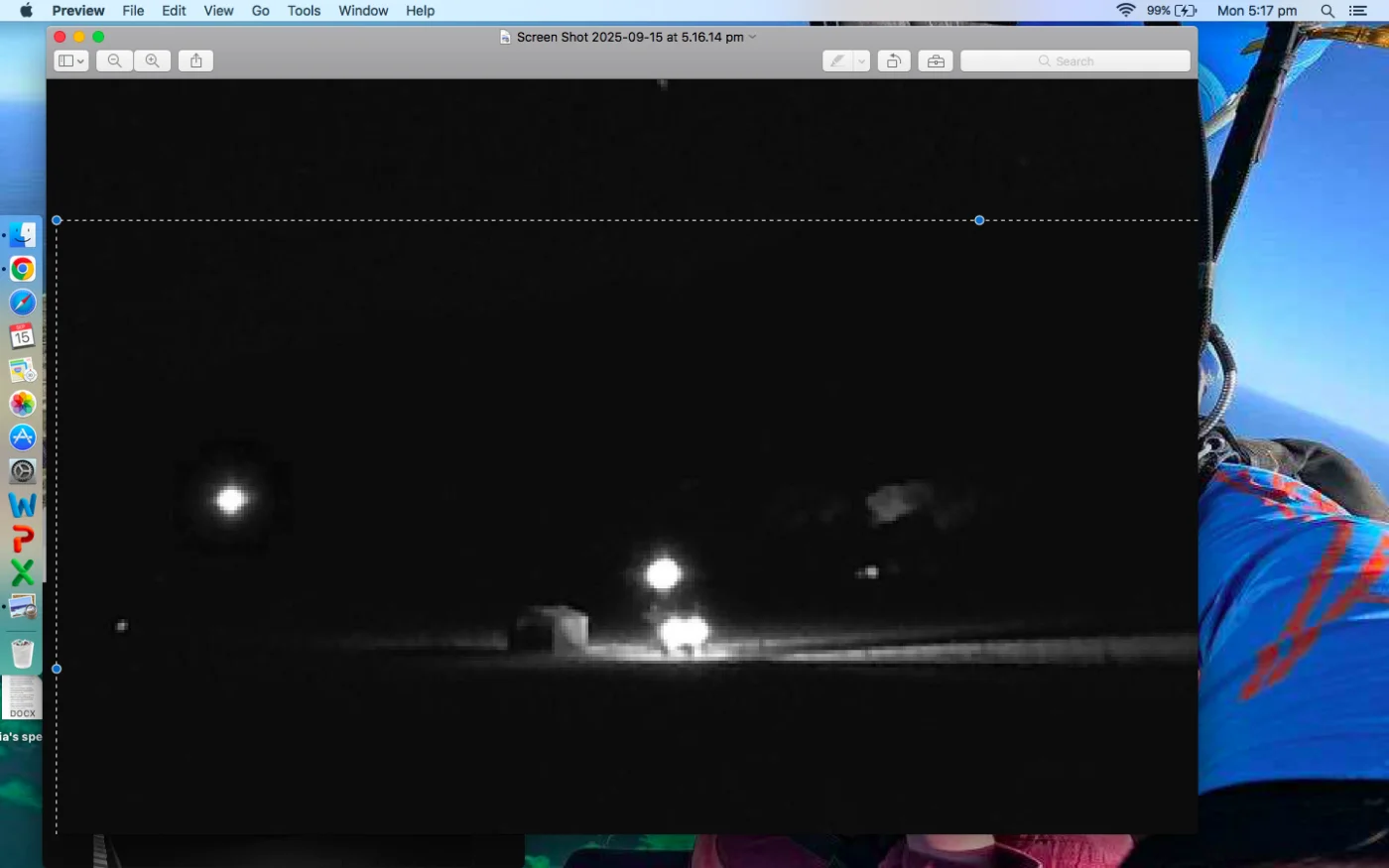Screen dimensions: 1389x868
Task: Open the sidebar view mode dropdown
Action: click(x=70, y=61)
